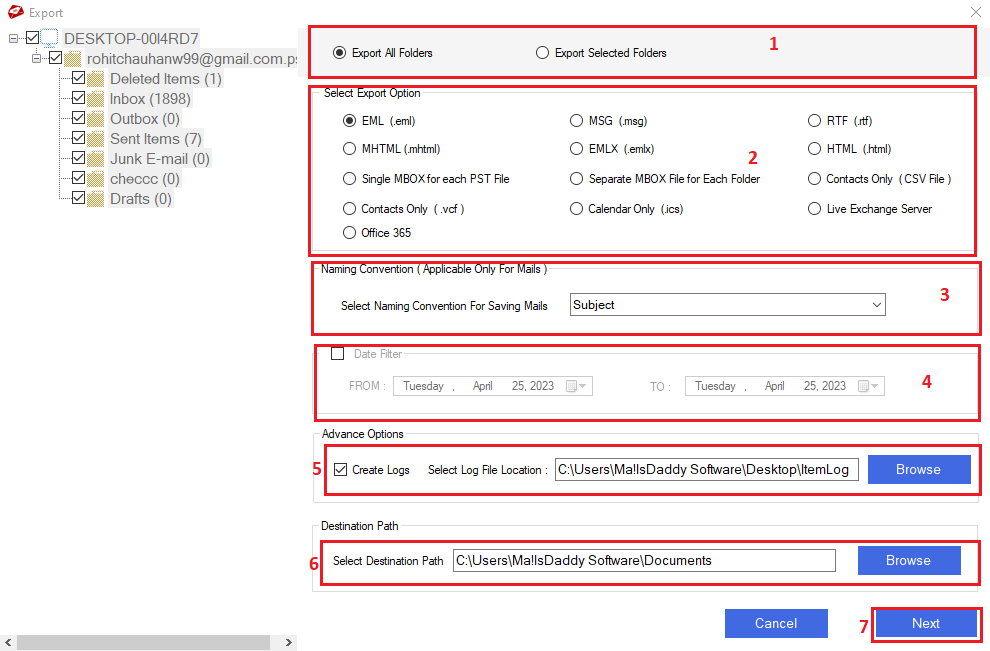Collapse the rohitchauhanw99@gmail.com node
The width and height of the screenshot is (990, 651).
coord(37,58)
